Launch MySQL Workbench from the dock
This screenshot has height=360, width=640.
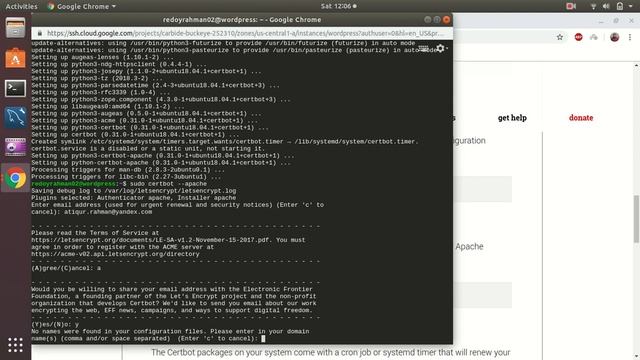point(16,118)
